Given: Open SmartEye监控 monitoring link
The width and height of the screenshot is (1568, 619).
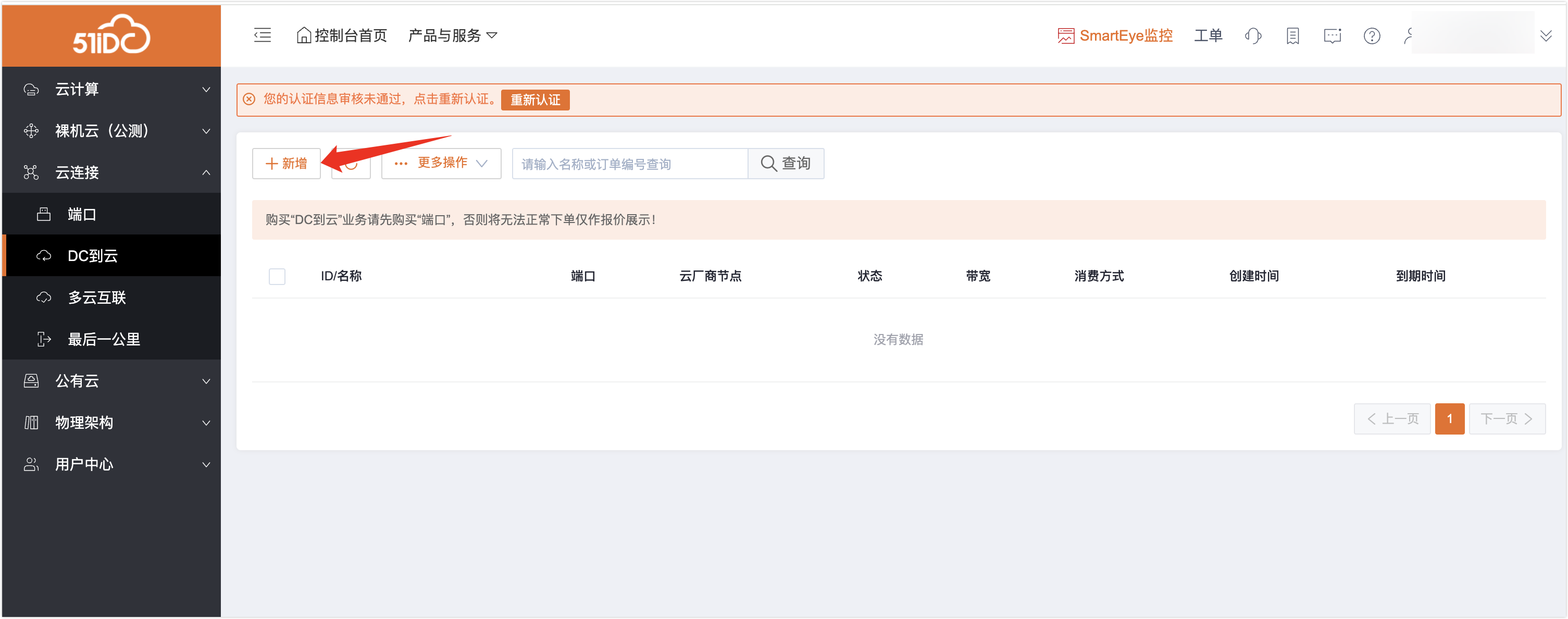Looking at the screenshot, I should pyautogui.click(x=1114, y=36).
